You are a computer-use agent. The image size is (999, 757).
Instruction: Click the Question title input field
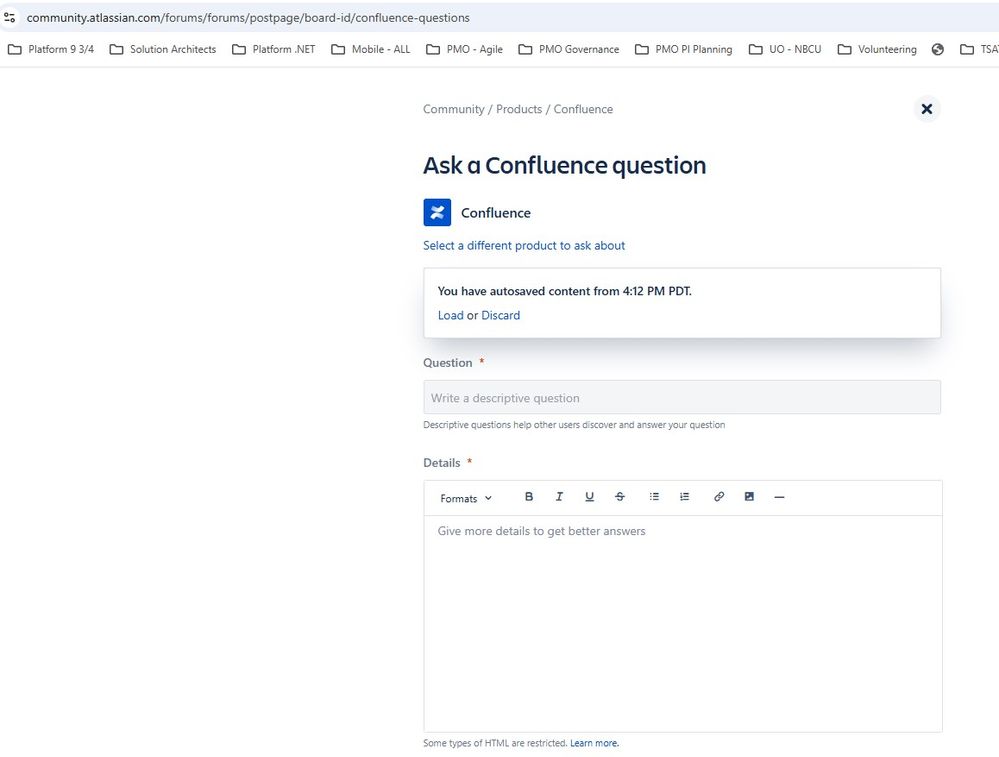(x=682, y=398)
